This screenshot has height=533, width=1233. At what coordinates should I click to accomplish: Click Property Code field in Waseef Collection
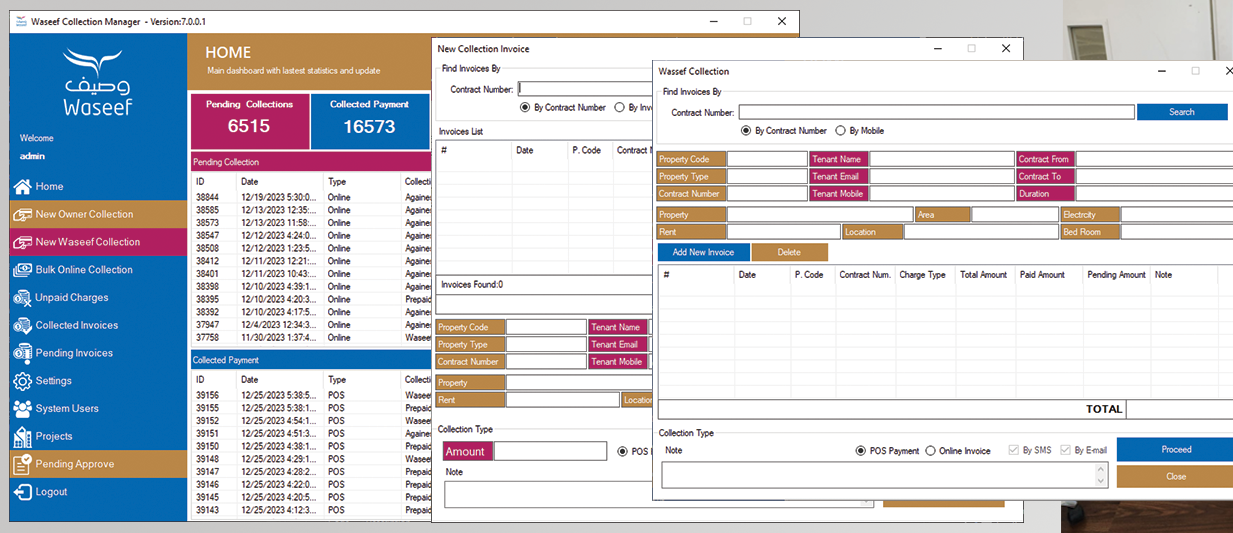[x=767, y=159]
